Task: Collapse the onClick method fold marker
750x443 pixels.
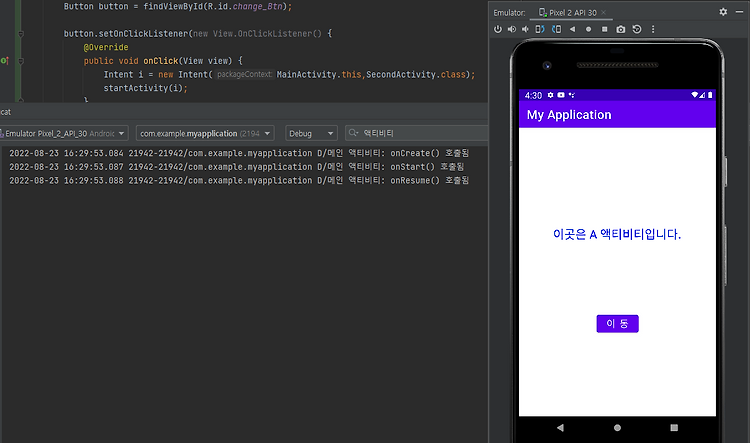Action: [21, 61]
